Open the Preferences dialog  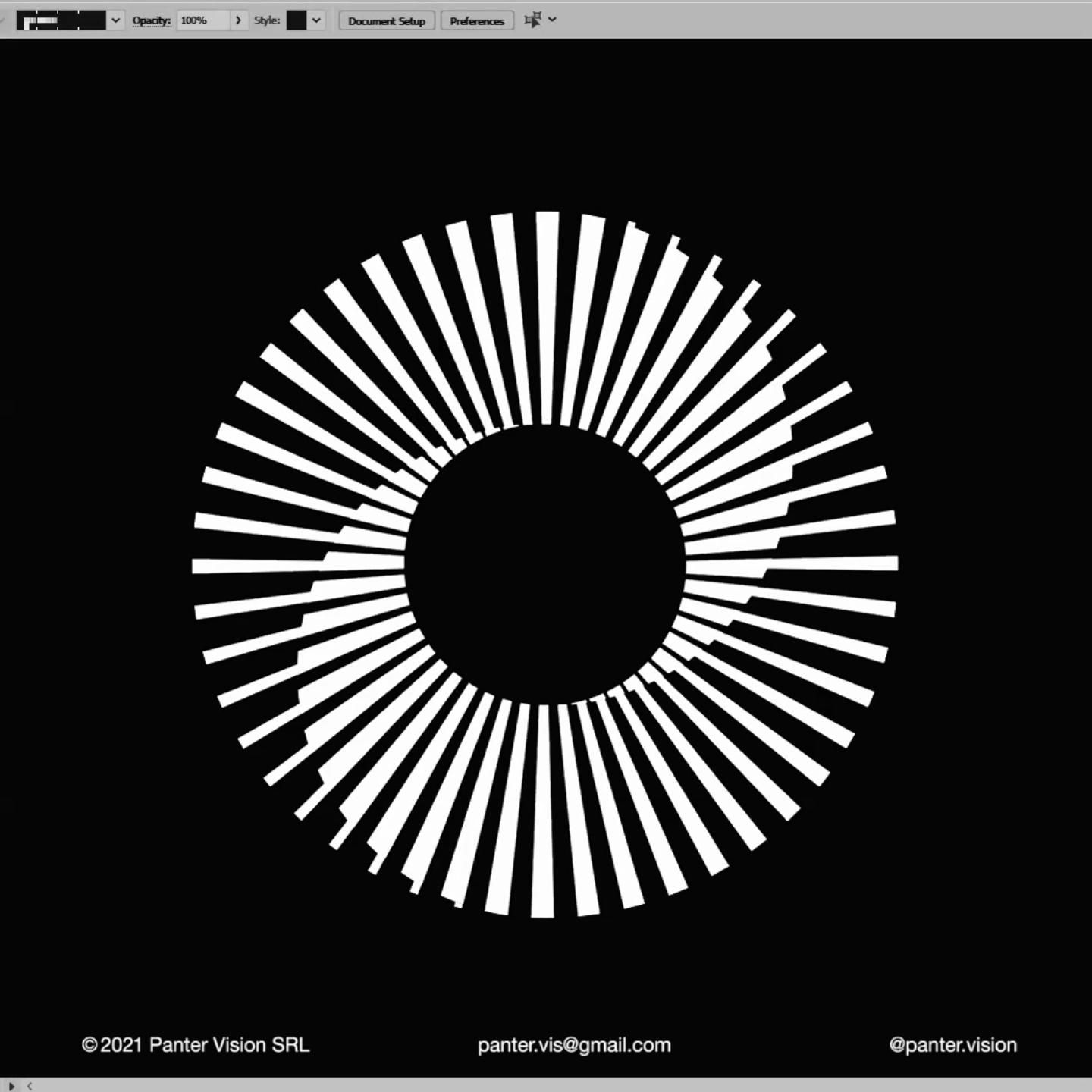point(476,20)
